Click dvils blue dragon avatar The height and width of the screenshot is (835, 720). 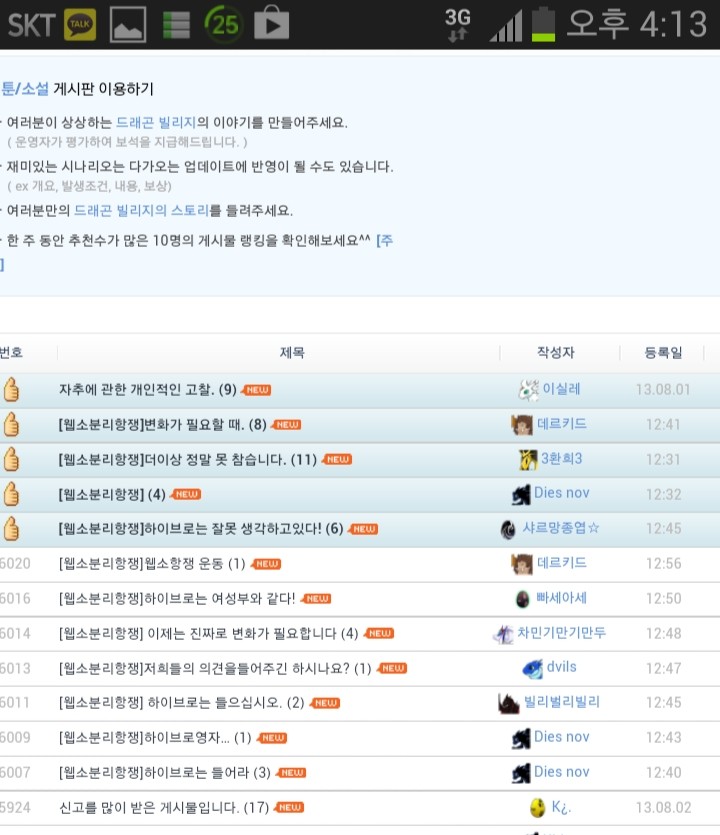pyautogui.click(x=533, y=668)
